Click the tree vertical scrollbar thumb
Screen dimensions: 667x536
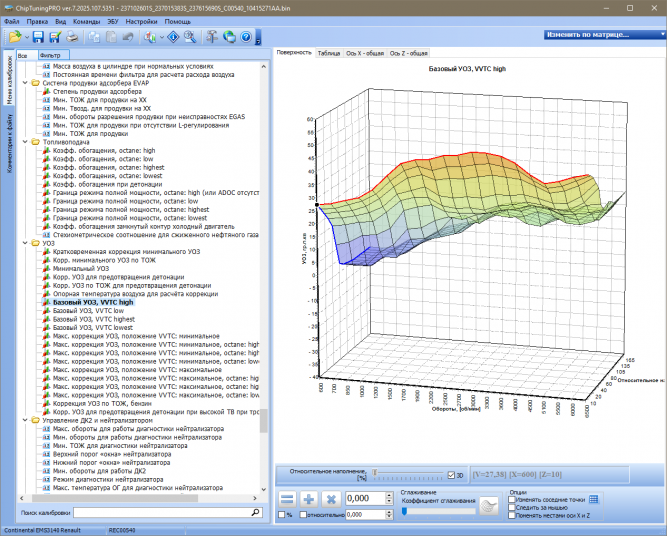point(264,421)
